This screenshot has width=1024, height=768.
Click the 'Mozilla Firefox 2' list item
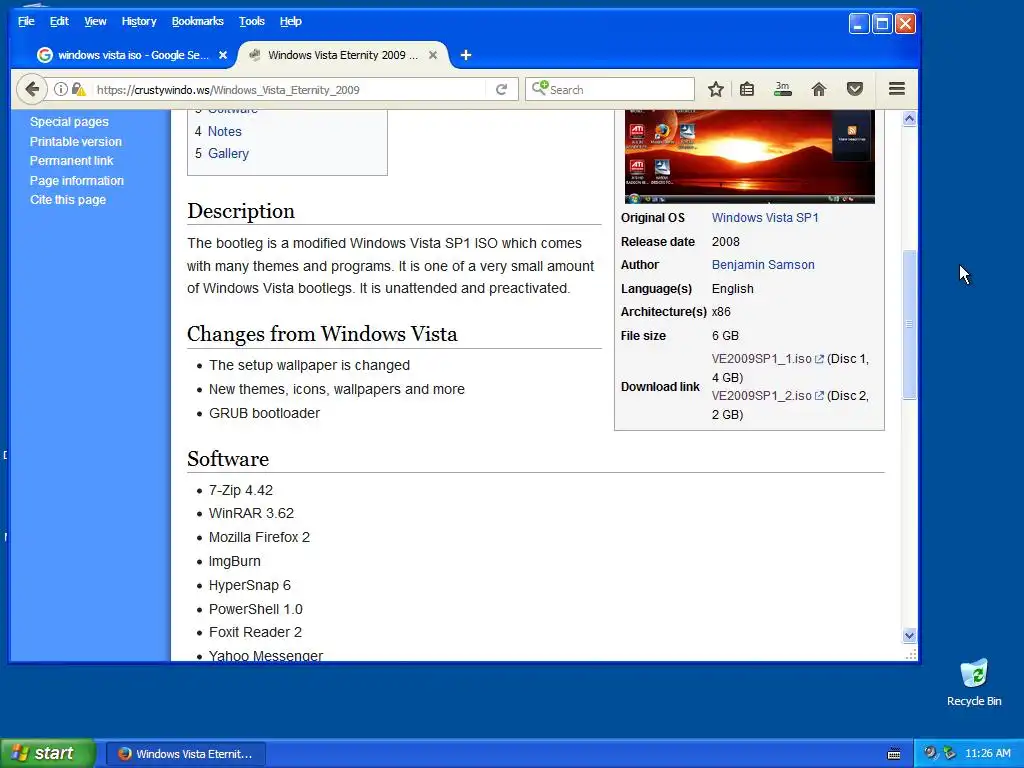(x=259, y=537)
